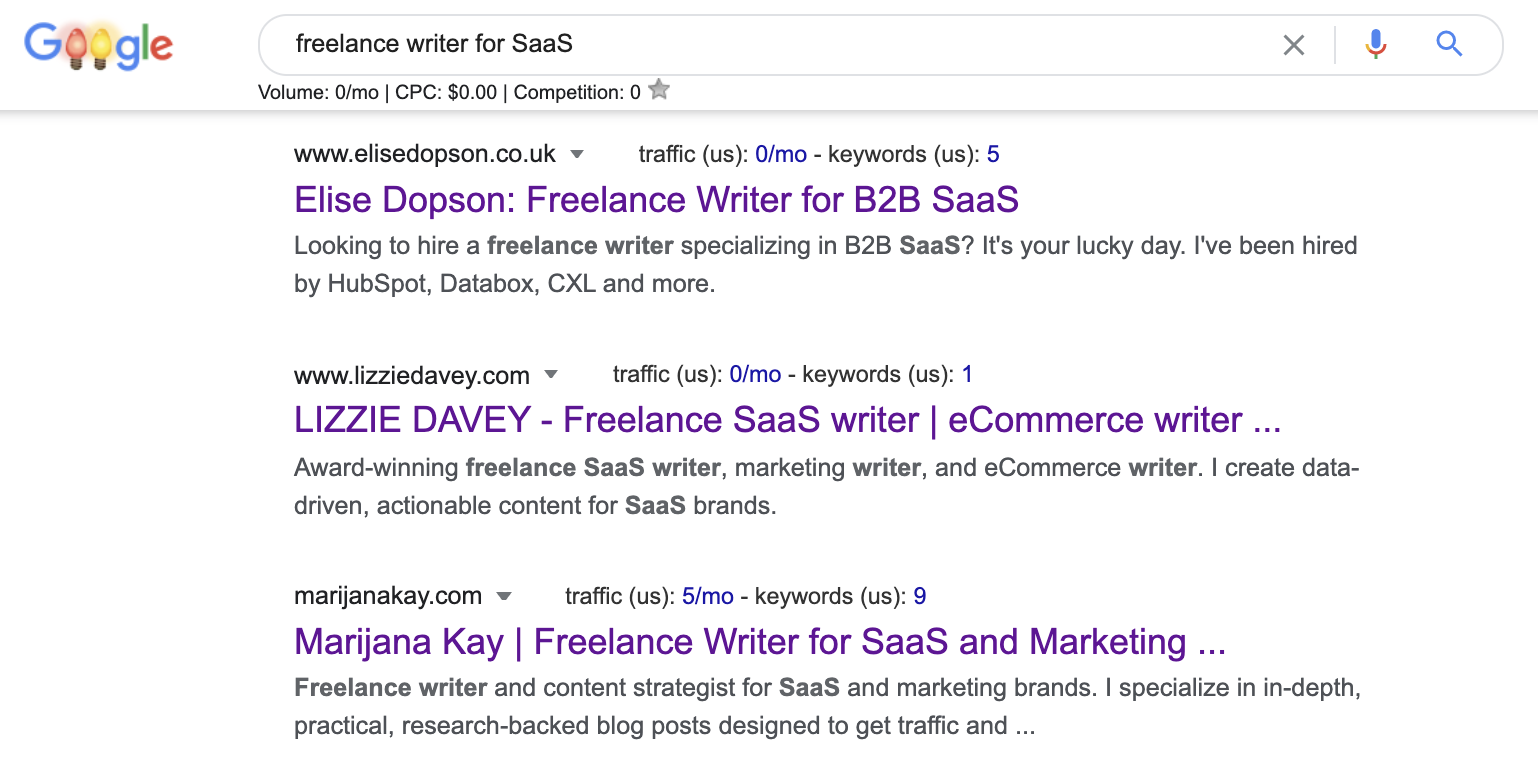
Task: Click keywords count 9 for marijanakay.com
Action: 920,597
